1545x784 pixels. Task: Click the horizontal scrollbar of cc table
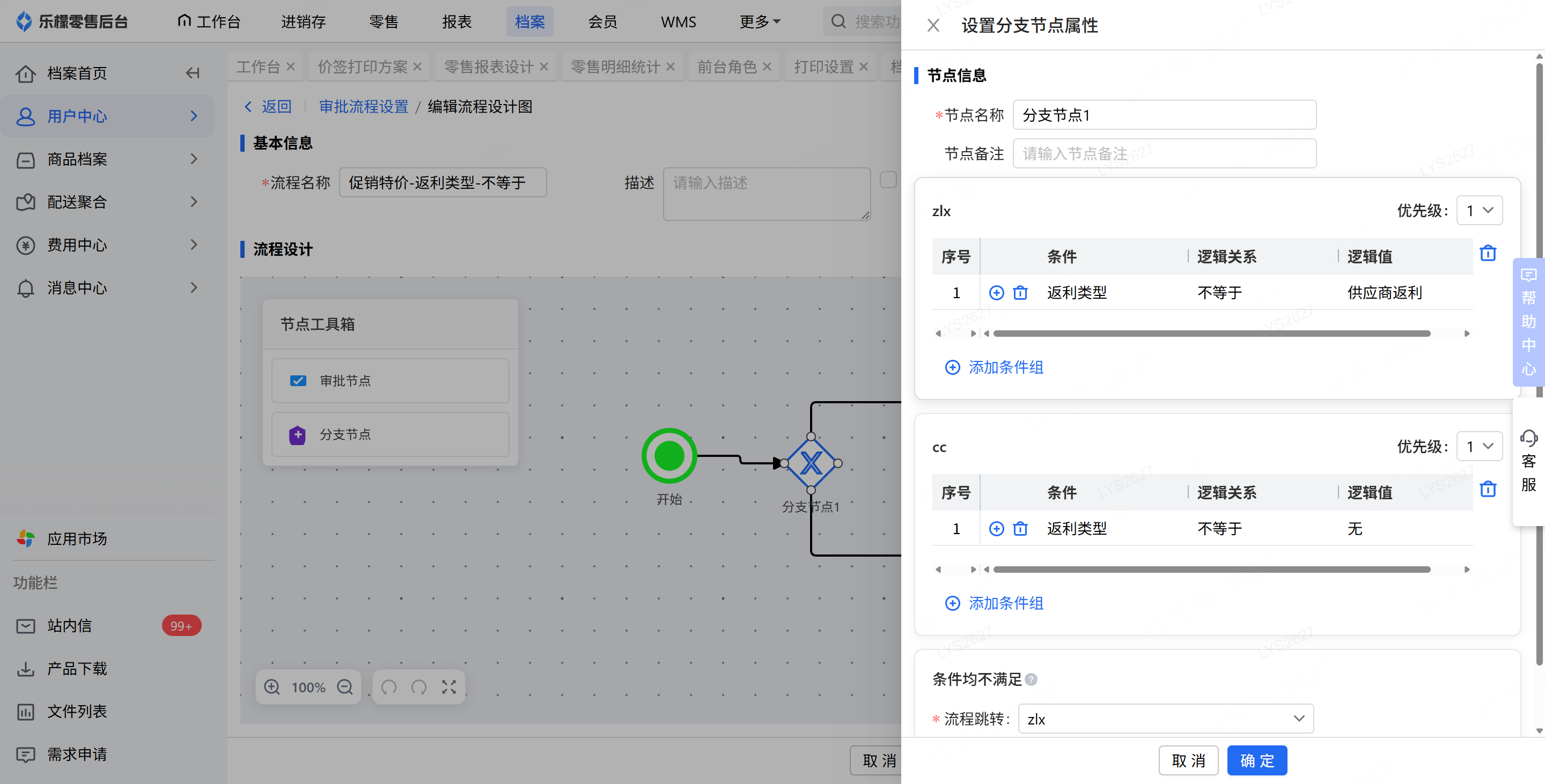tap(1211, 569)
